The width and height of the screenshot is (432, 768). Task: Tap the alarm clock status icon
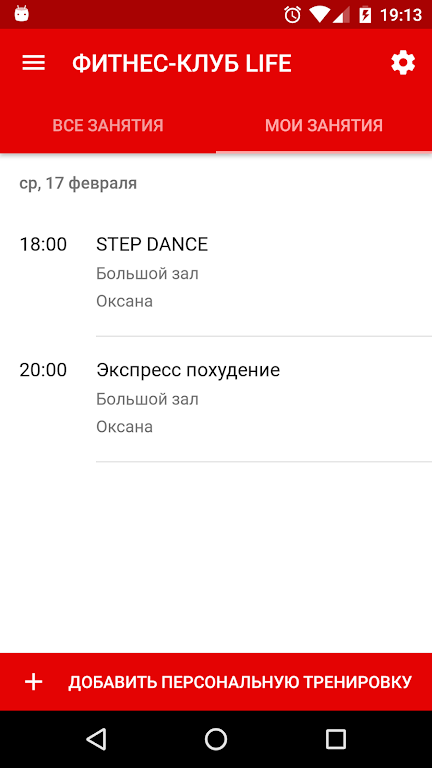point(292,15)
